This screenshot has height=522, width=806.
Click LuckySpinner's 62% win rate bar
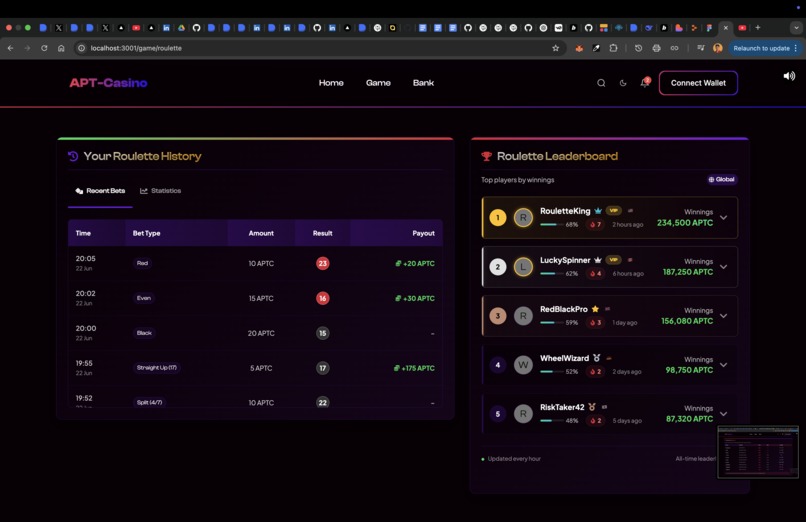coord(552,274)
